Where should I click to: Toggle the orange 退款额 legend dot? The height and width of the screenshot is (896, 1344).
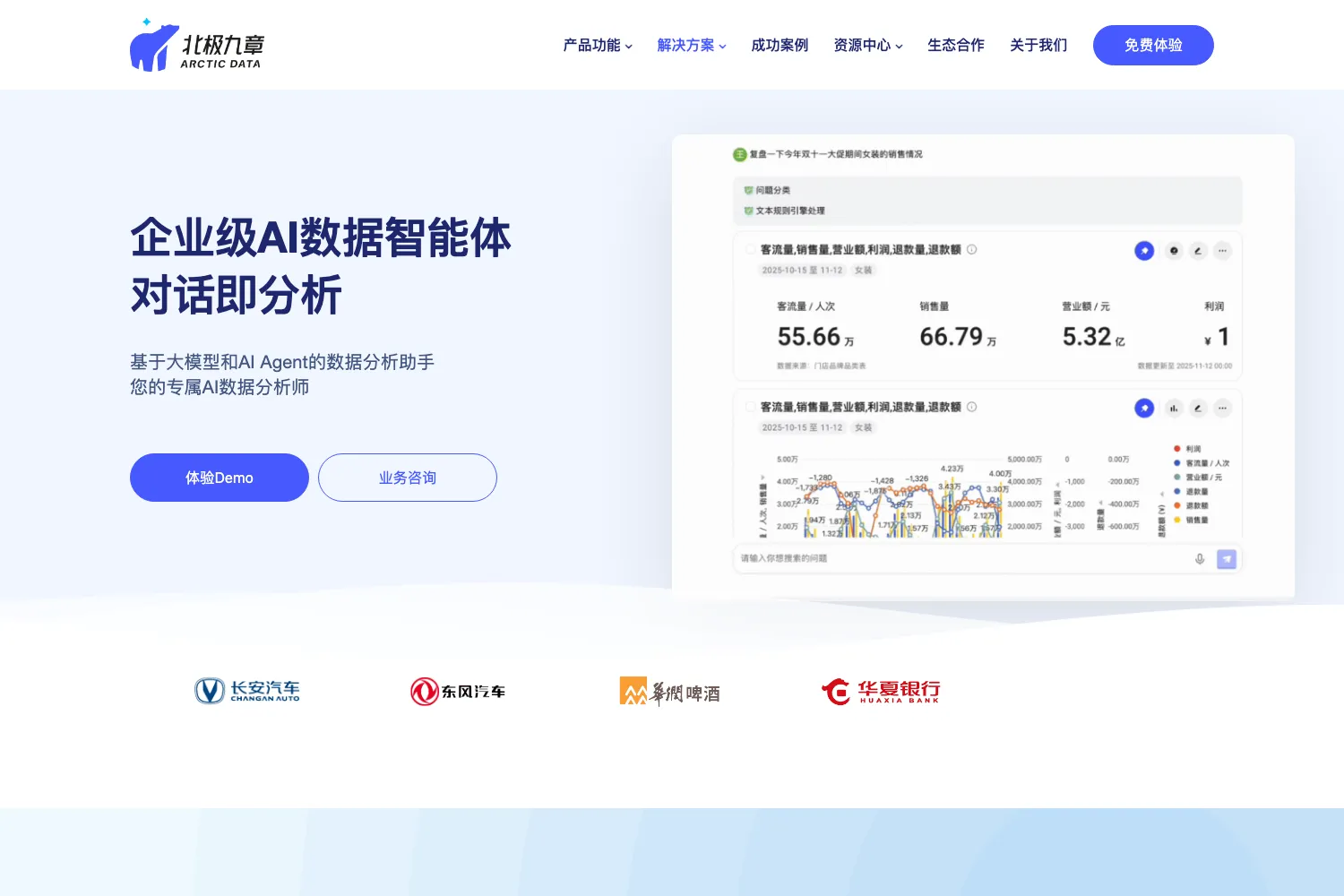(x=1177, y=505)
